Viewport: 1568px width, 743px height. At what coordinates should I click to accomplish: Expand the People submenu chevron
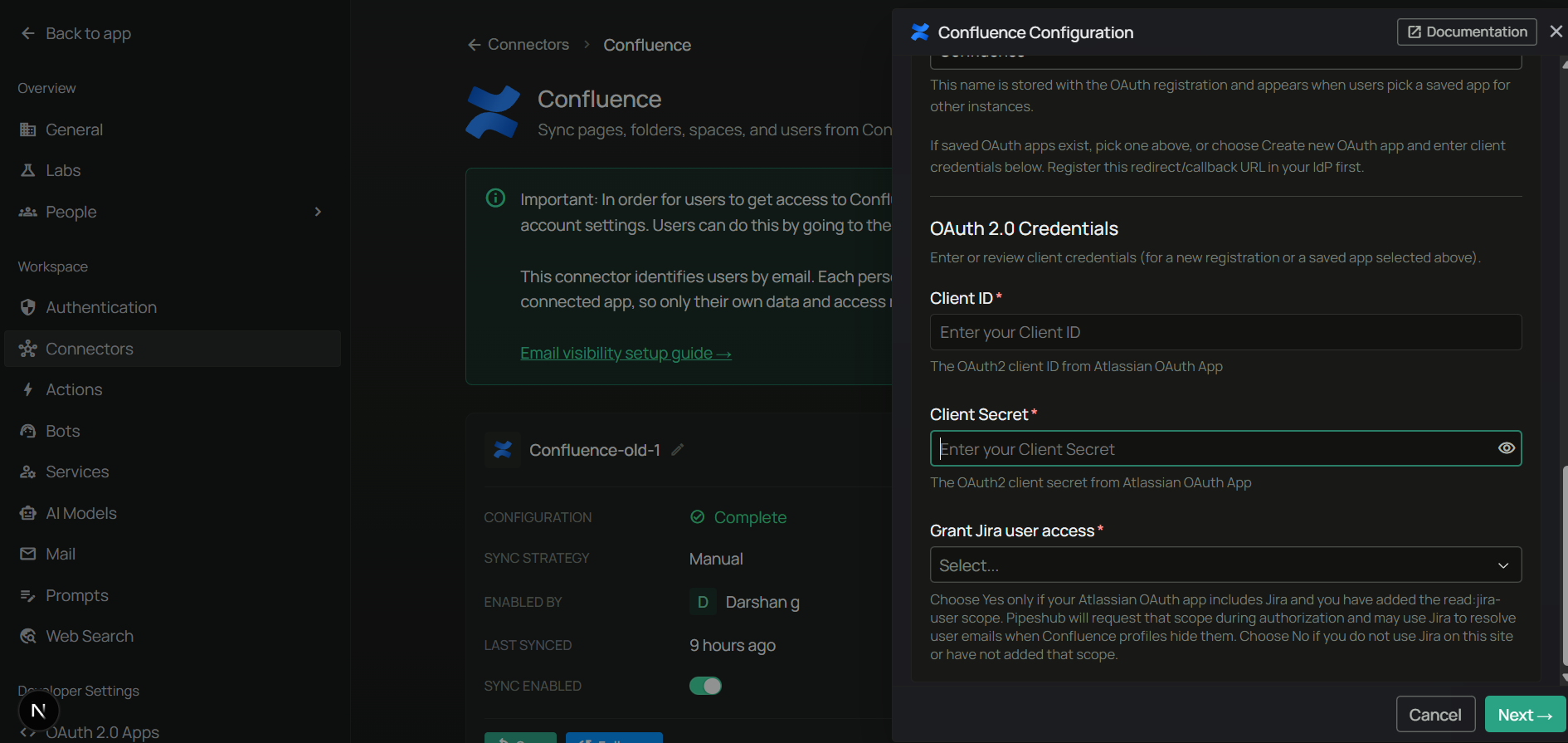tap(318, 212)
